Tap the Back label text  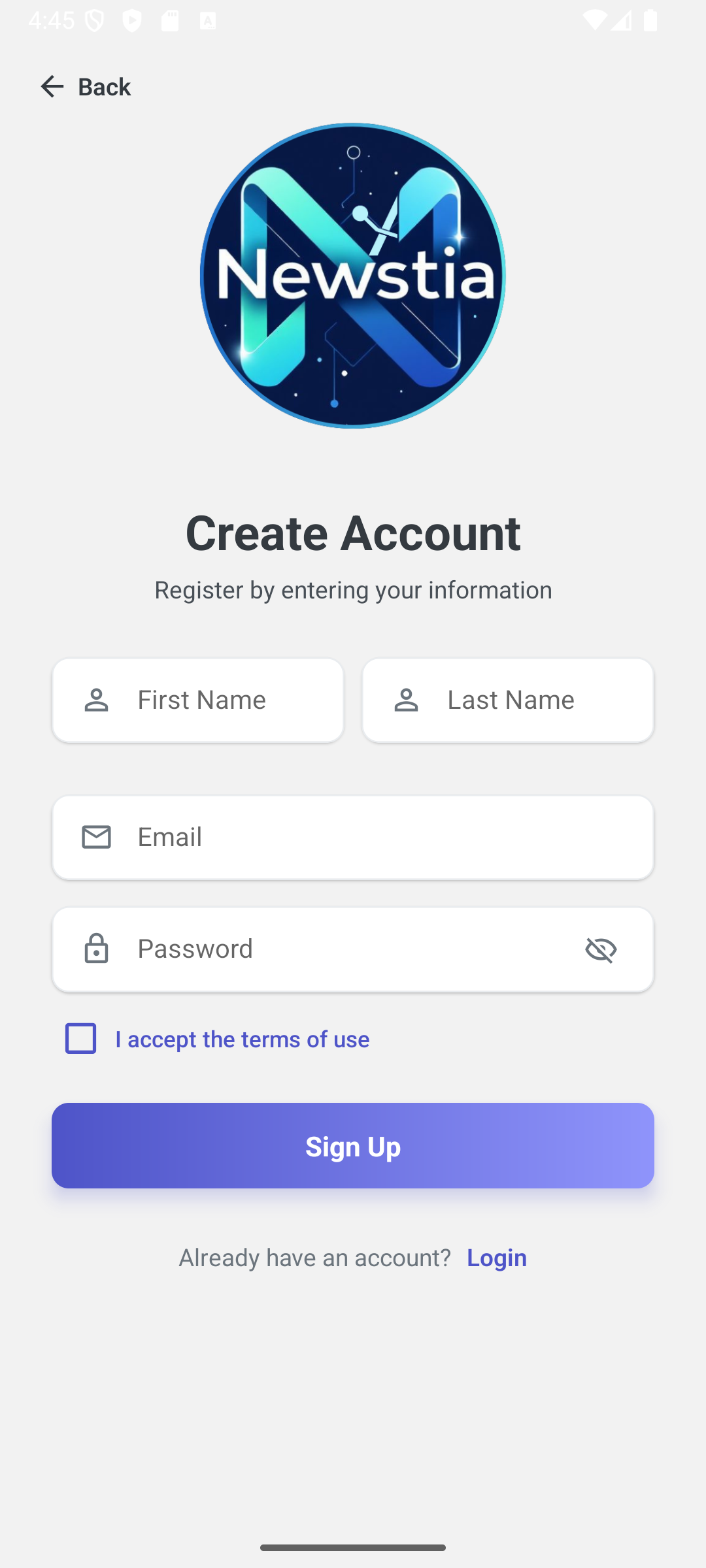pyautogui.click(x=105, y=86)
